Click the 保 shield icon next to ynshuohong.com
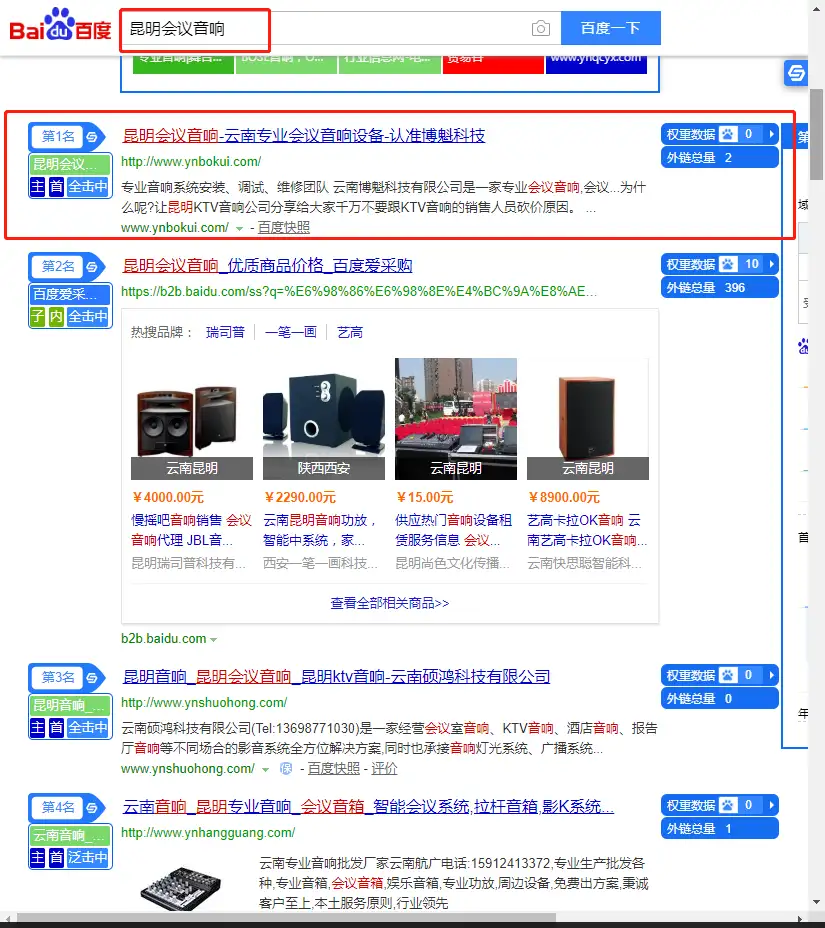825x928 pixels. pos(284,769)
